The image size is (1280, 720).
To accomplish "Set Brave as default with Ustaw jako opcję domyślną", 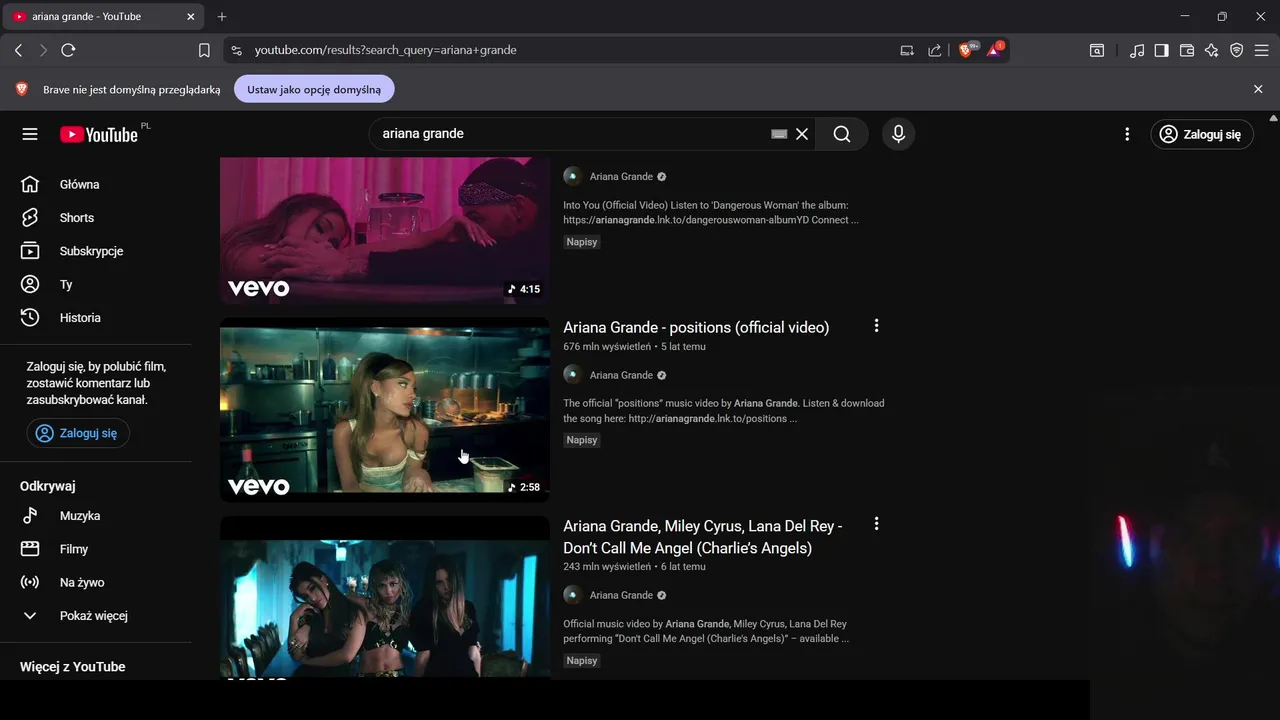I will [314, 89].
